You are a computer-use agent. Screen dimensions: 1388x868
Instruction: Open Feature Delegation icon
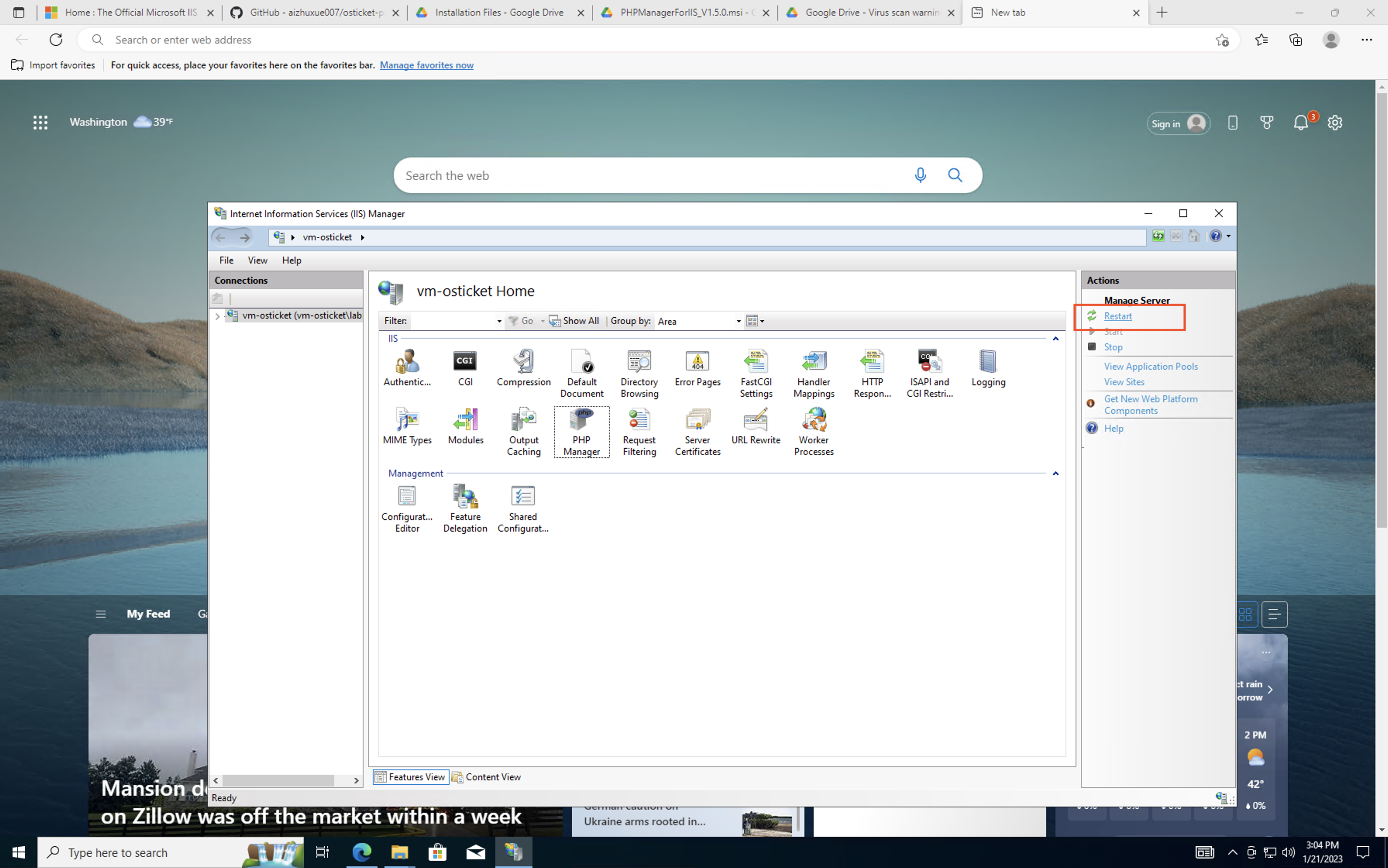coord(465,509)
